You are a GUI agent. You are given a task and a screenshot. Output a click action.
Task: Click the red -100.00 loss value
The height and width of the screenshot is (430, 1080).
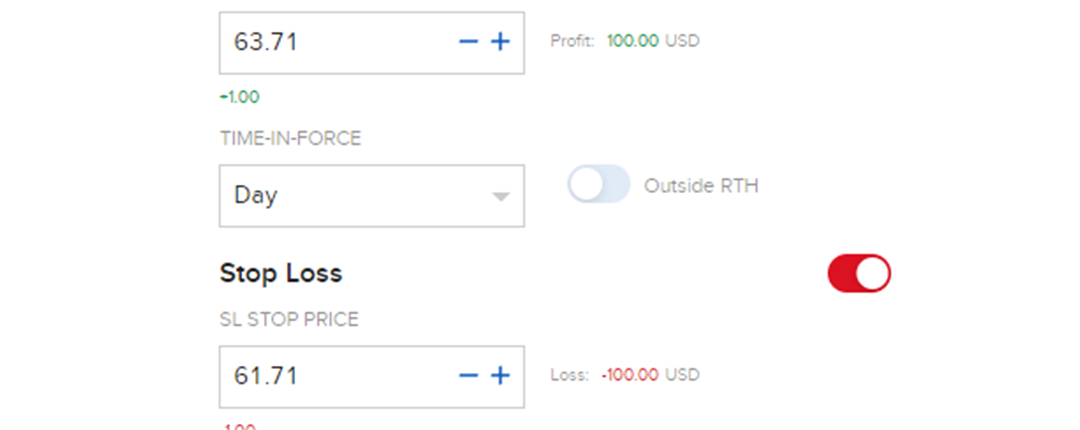click(629, 376)
